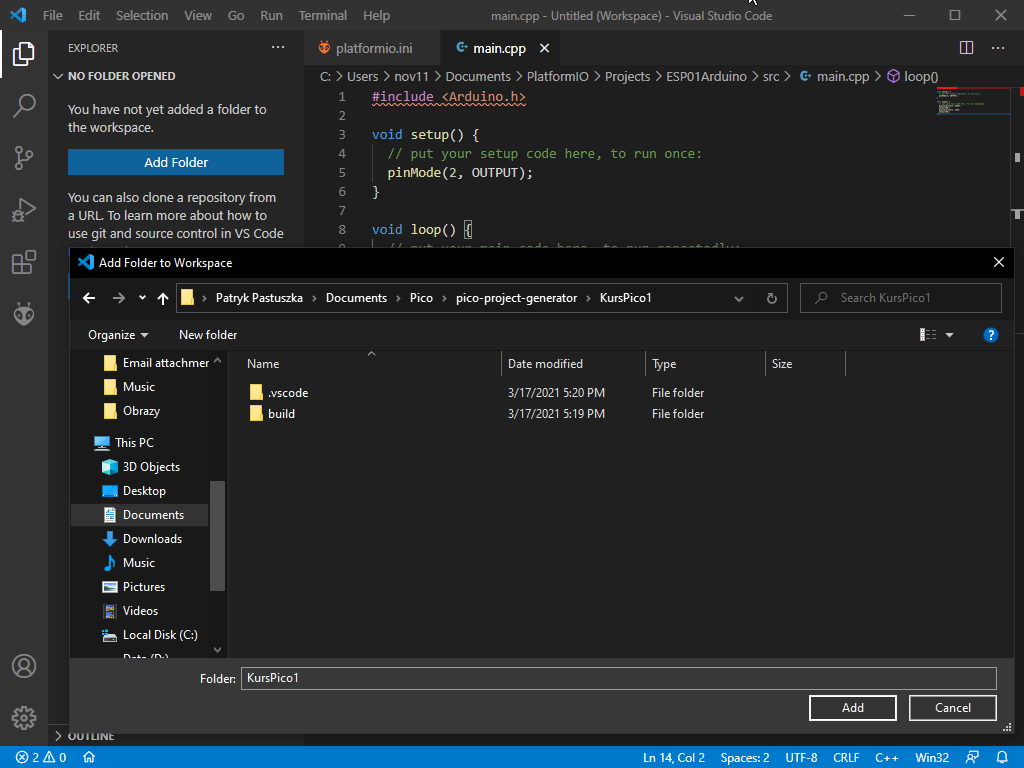Open the Selection menu
The image size is (1024, 768).
142,15
